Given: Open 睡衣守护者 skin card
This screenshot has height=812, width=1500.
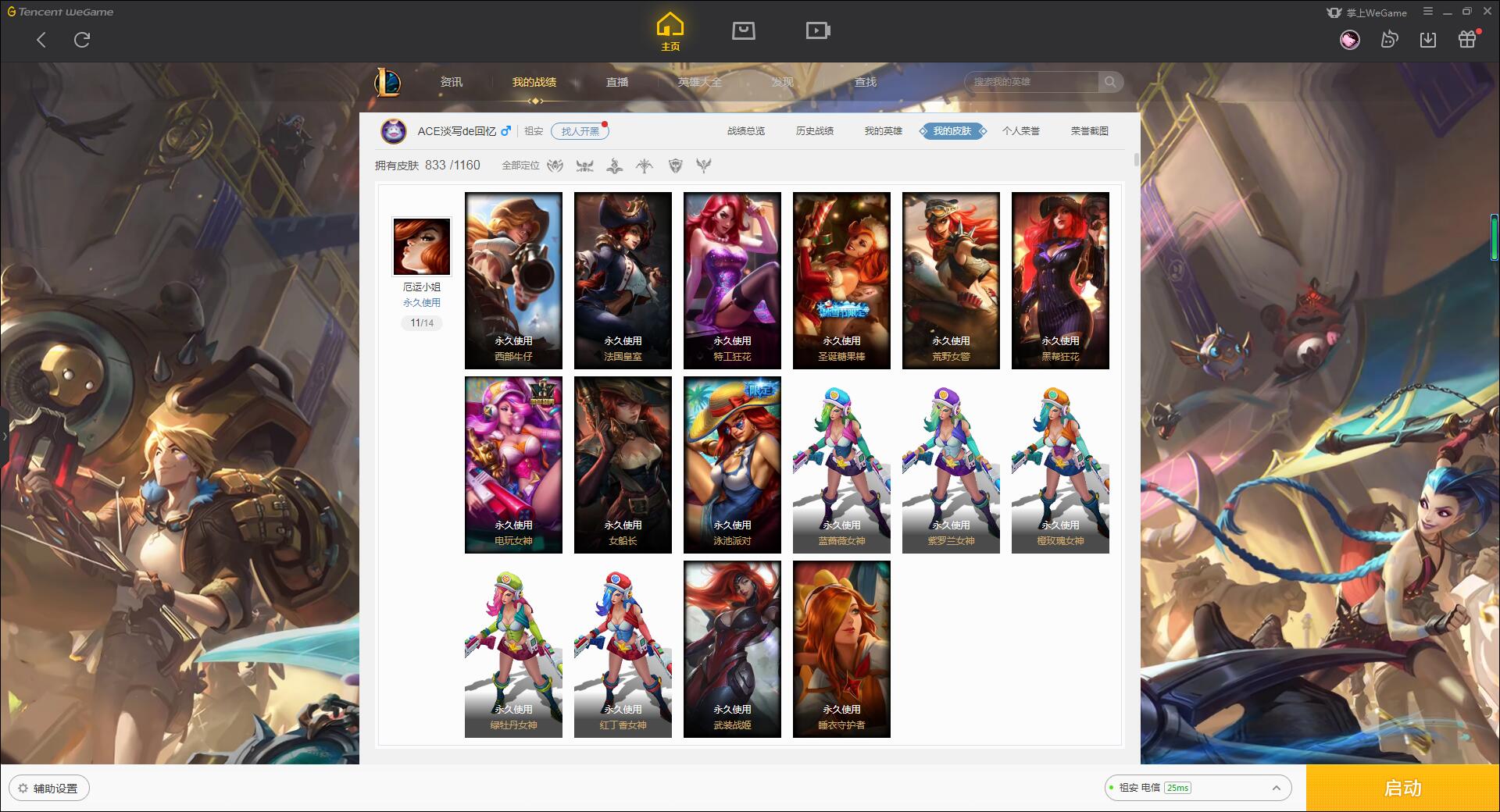Looking at the screenshot, I should click(841, 649).
